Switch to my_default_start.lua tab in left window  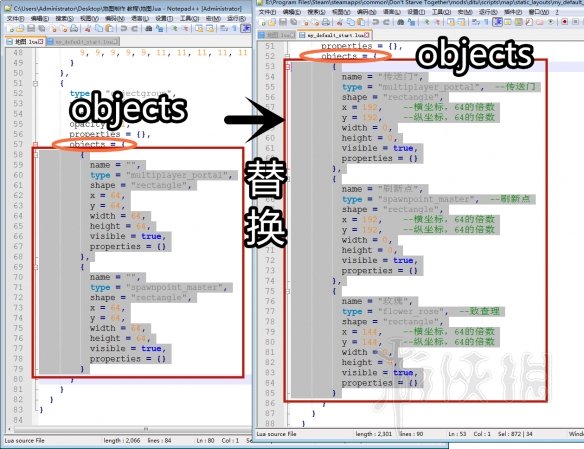click(84, 42)
